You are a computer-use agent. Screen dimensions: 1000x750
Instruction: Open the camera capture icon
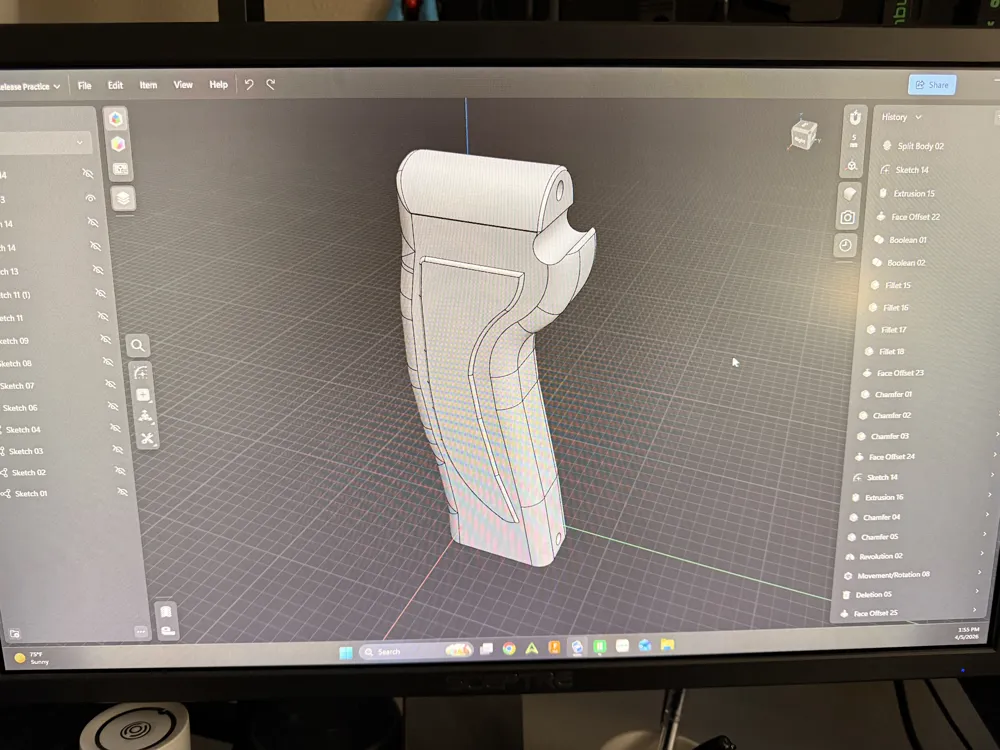point(848,218)
